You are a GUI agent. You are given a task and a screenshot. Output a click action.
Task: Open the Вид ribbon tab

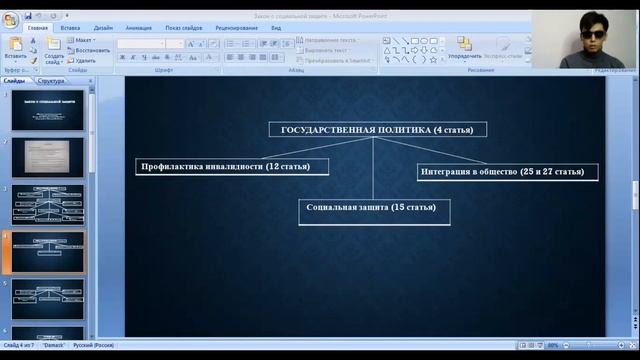pyautogui.click(x=276, y=28)
